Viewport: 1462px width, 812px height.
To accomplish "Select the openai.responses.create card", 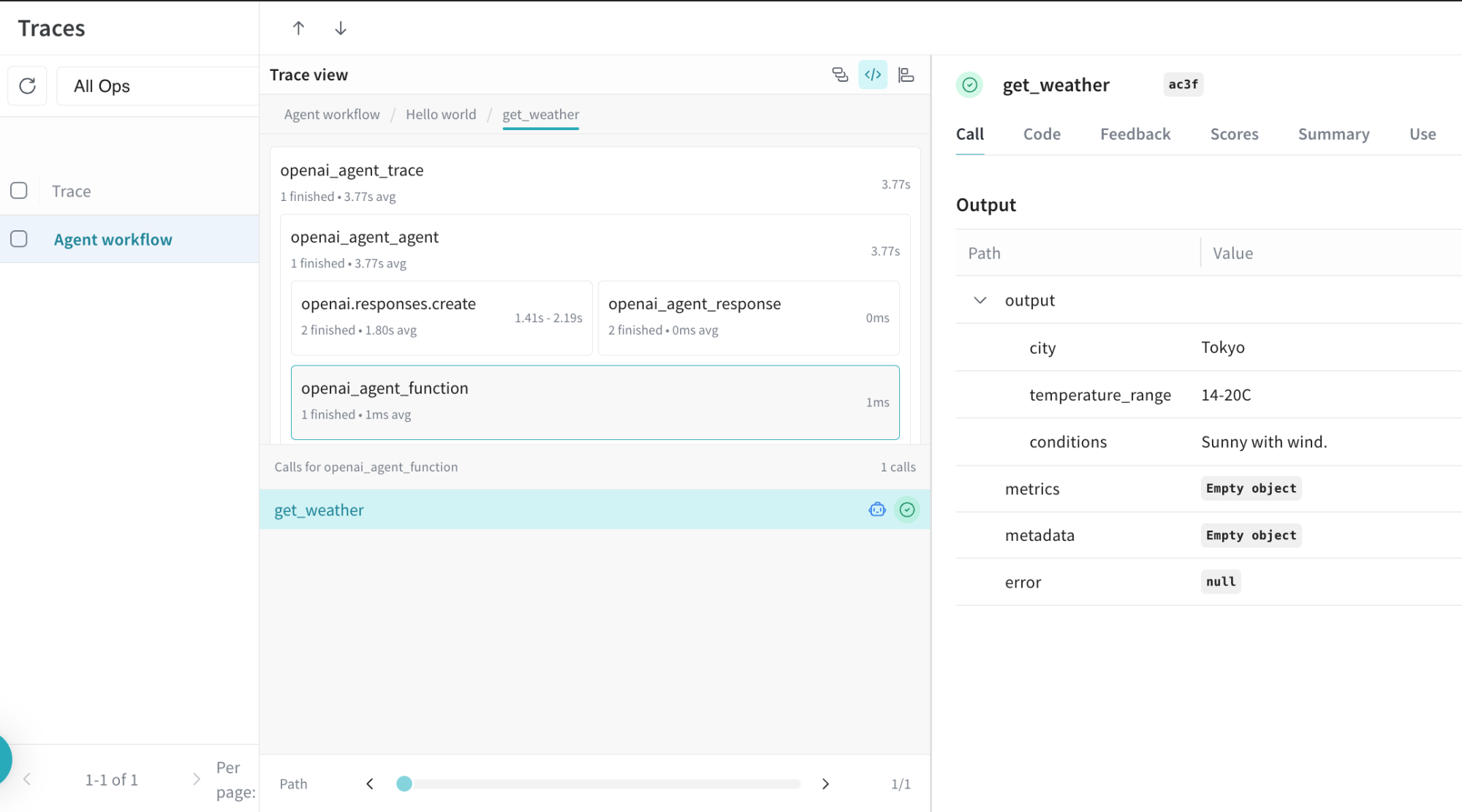I will coord(442,318).
